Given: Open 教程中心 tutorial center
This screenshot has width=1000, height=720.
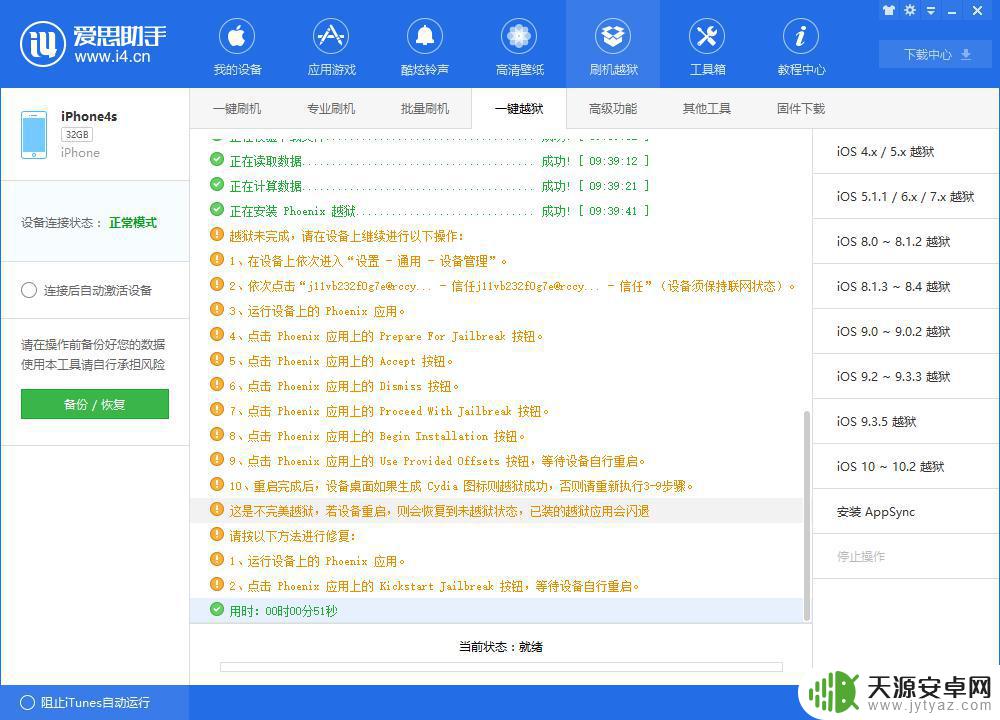Looking at the screenshot, I should (801, 46).
